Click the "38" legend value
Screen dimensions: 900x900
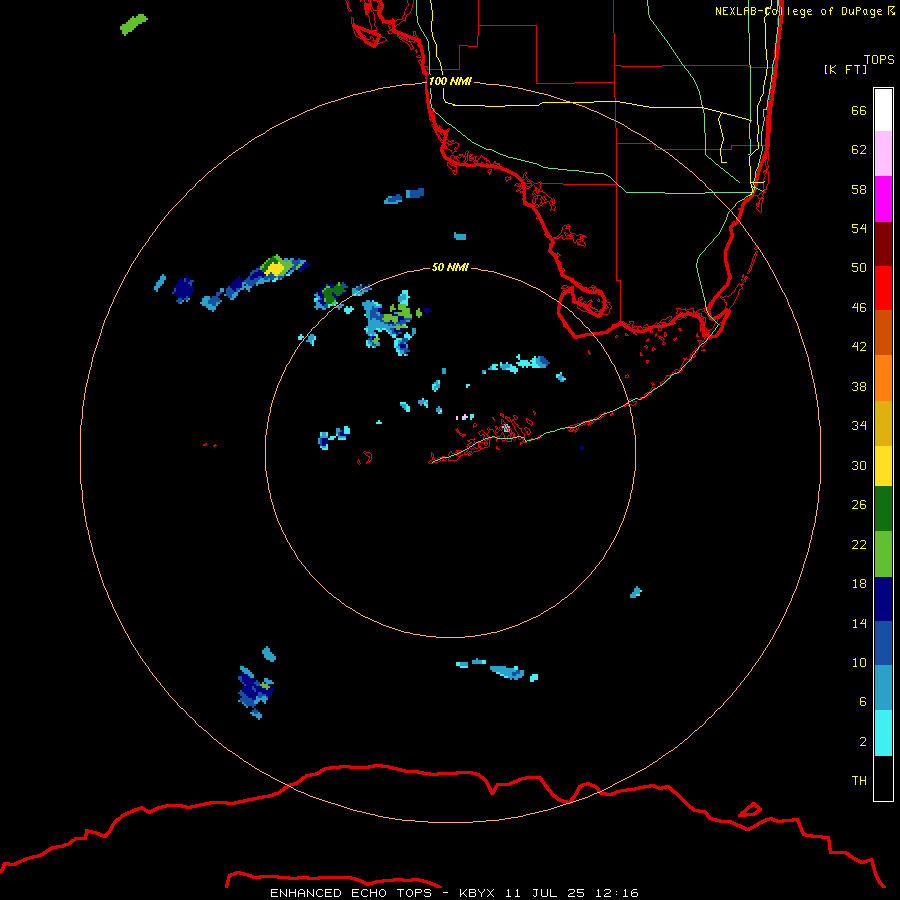click(859, 386)
